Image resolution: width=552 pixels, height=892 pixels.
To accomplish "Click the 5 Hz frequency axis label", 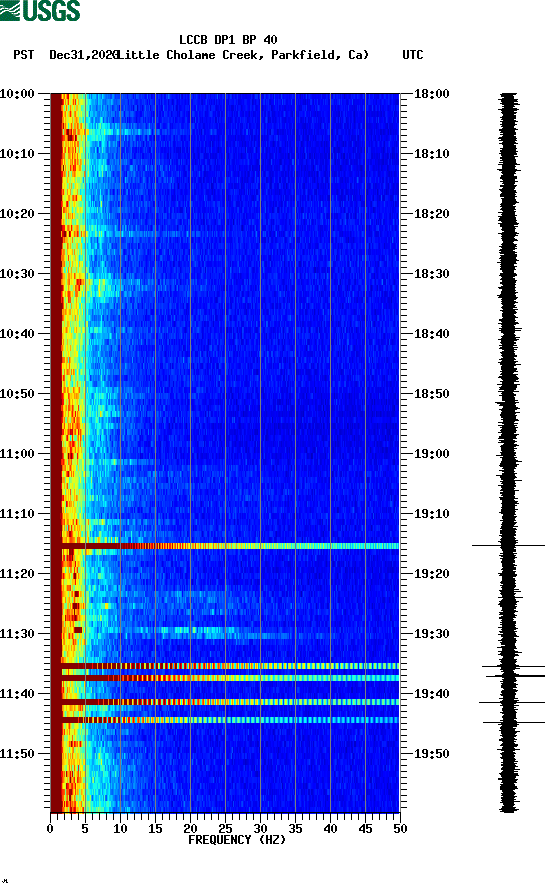I will tap(85, 829).
